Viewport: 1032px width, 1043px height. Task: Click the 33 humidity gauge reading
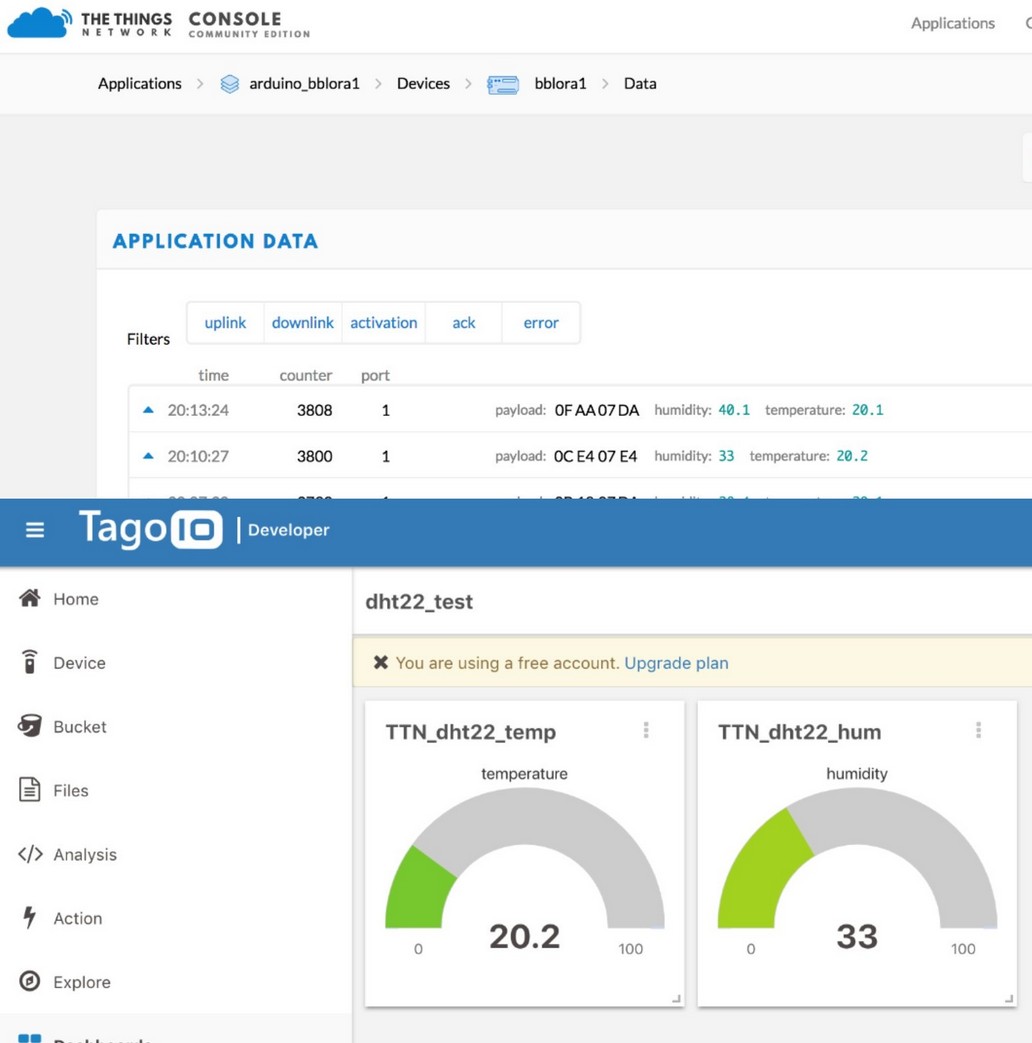pyautogui.click(x=857, y=936)
